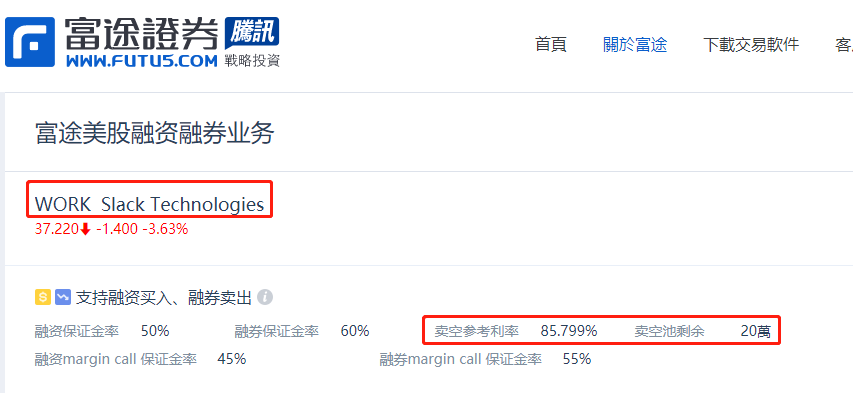The width and height of the screenshot is (853, 393).
Task: Click the partially visible 客 menu item
Action: point(844,44)
